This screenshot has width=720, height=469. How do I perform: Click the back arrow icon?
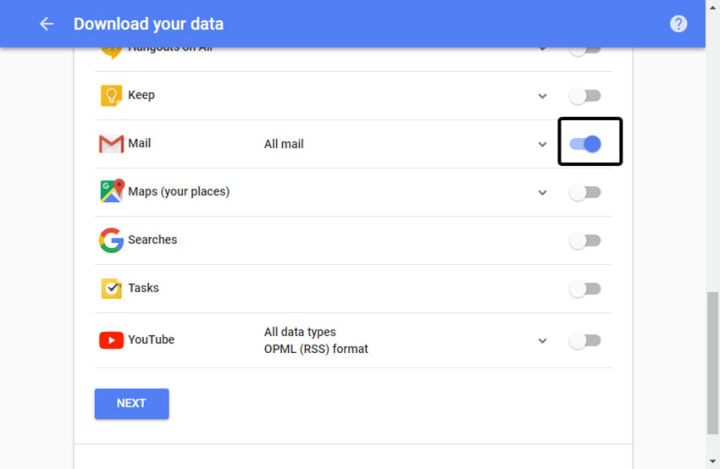point(46,24)
